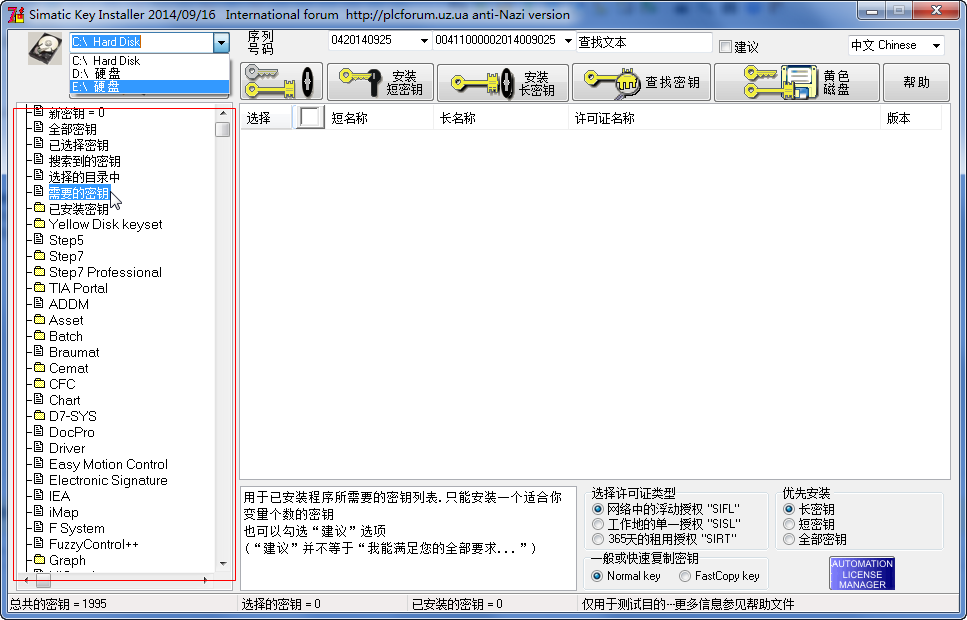Click the 版本 column header
Image resolution: width=967 pixels, height=620 pixels.
coord(898,118)
